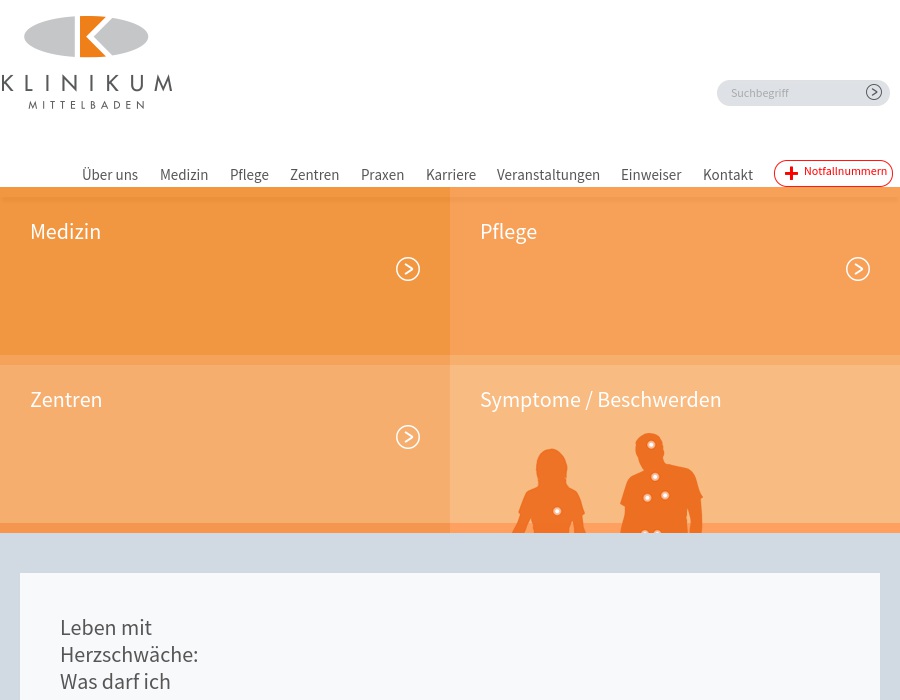Open the Medizin navigation menu item
The width and height of the screenshot is (900, 700).
(184, 175)
